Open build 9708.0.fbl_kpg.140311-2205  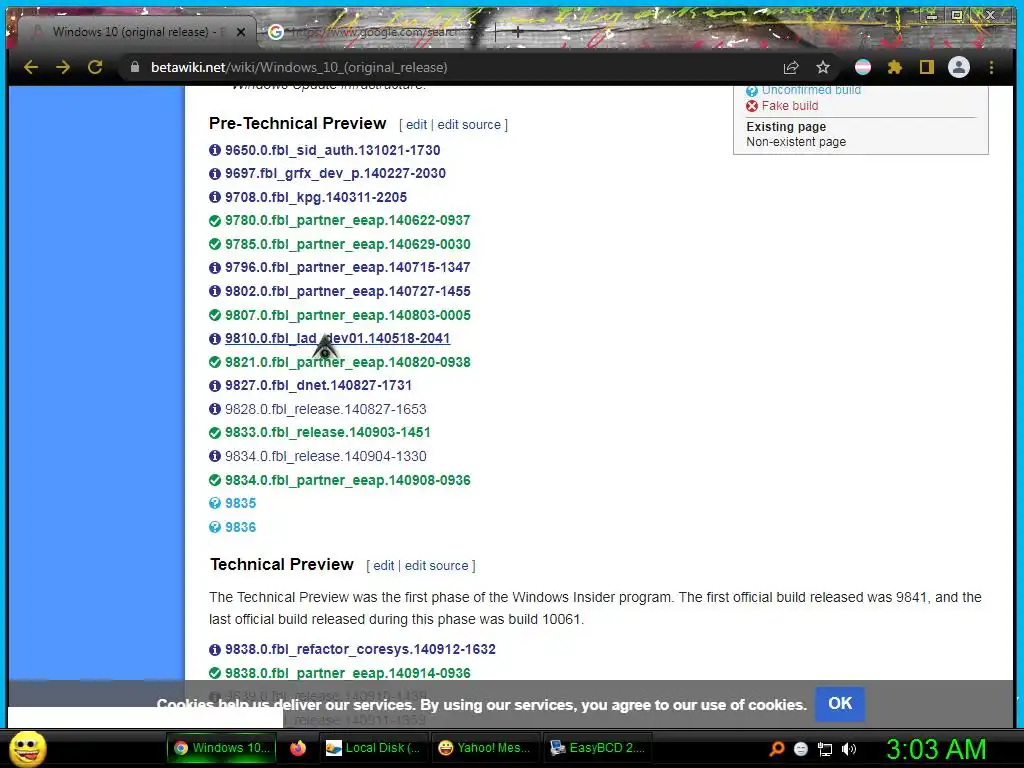click(x=315, y=197)
